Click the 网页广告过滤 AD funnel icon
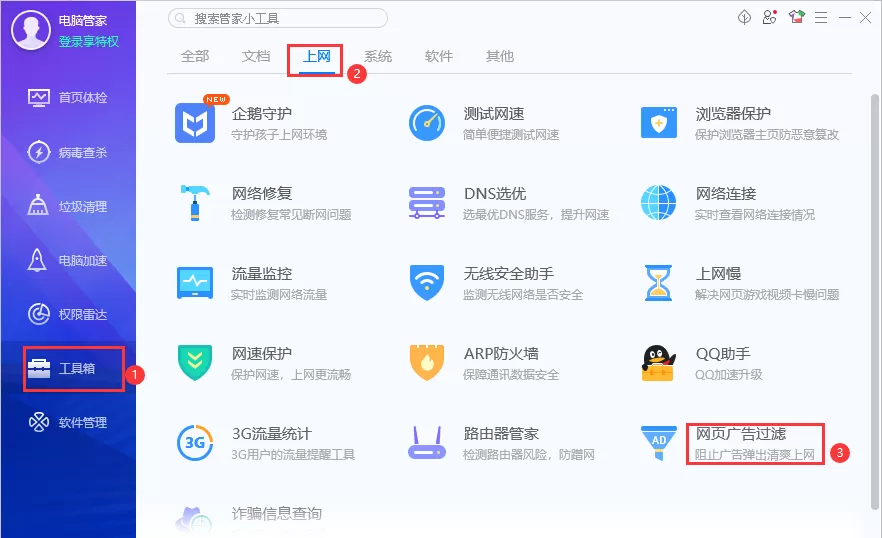882x538 pixels. [x=659, y=443]
